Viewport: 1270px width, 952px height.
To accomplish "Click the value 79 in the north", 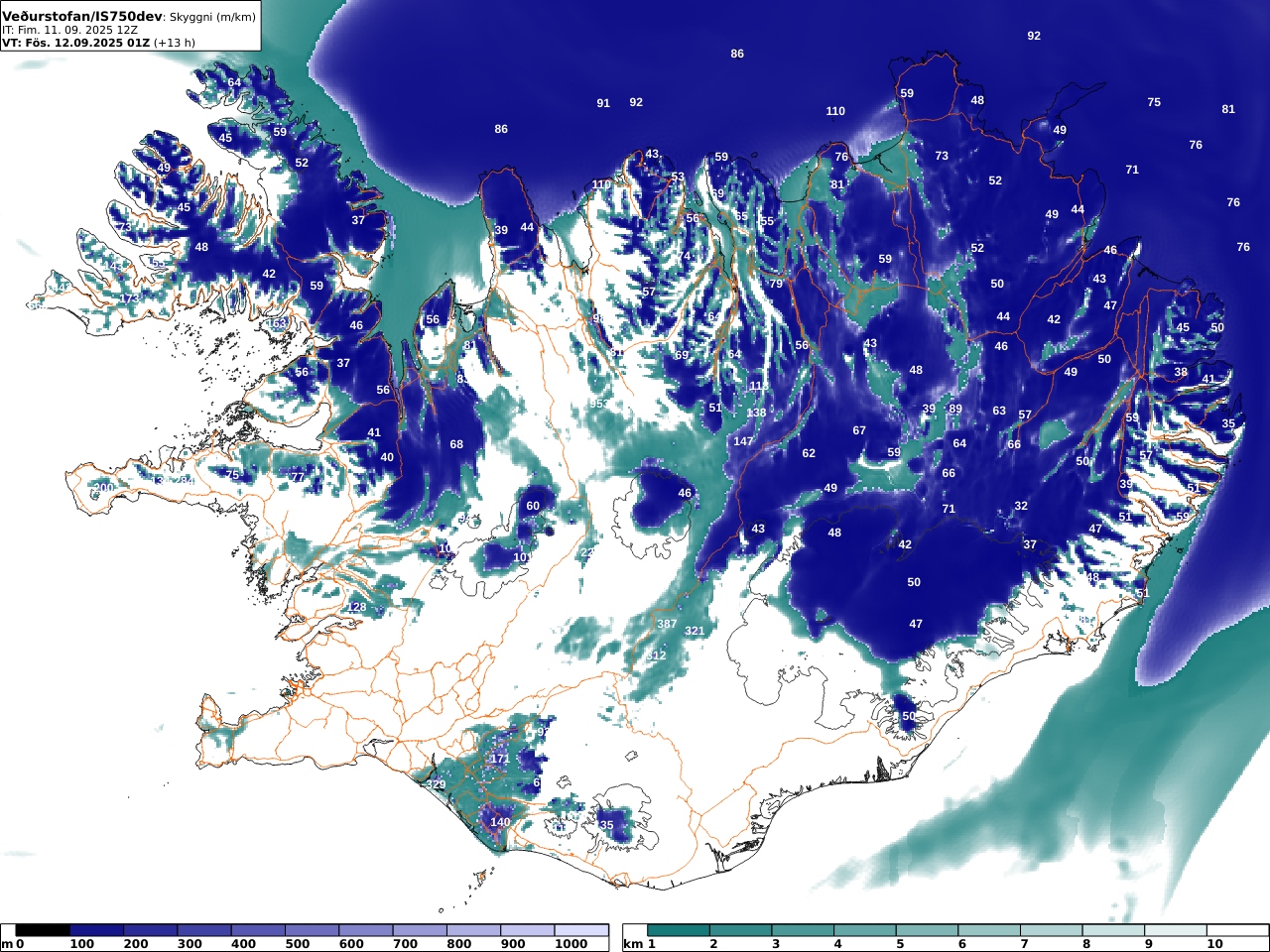I will 776,284.
